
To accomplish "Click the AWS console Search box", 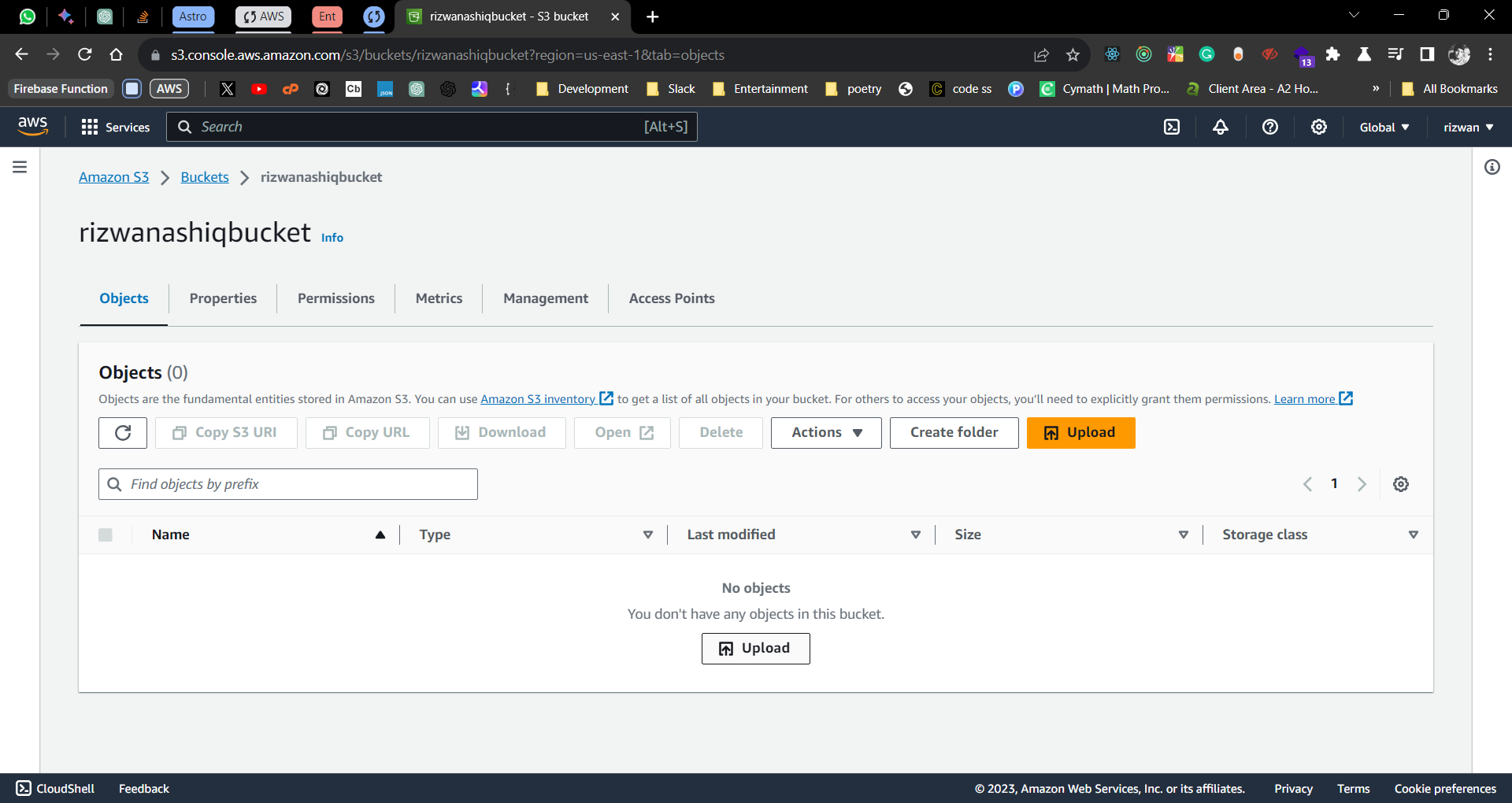I will tap(432, 127).
